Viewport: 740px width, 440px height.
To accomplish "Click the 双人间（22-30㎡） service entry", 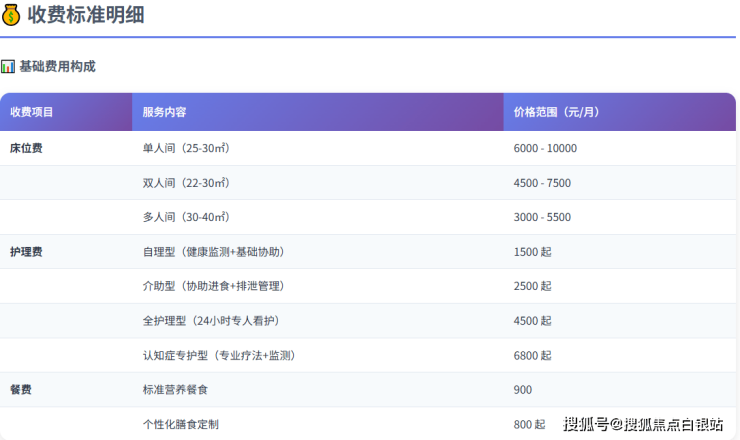I will [x=186, y=183].
